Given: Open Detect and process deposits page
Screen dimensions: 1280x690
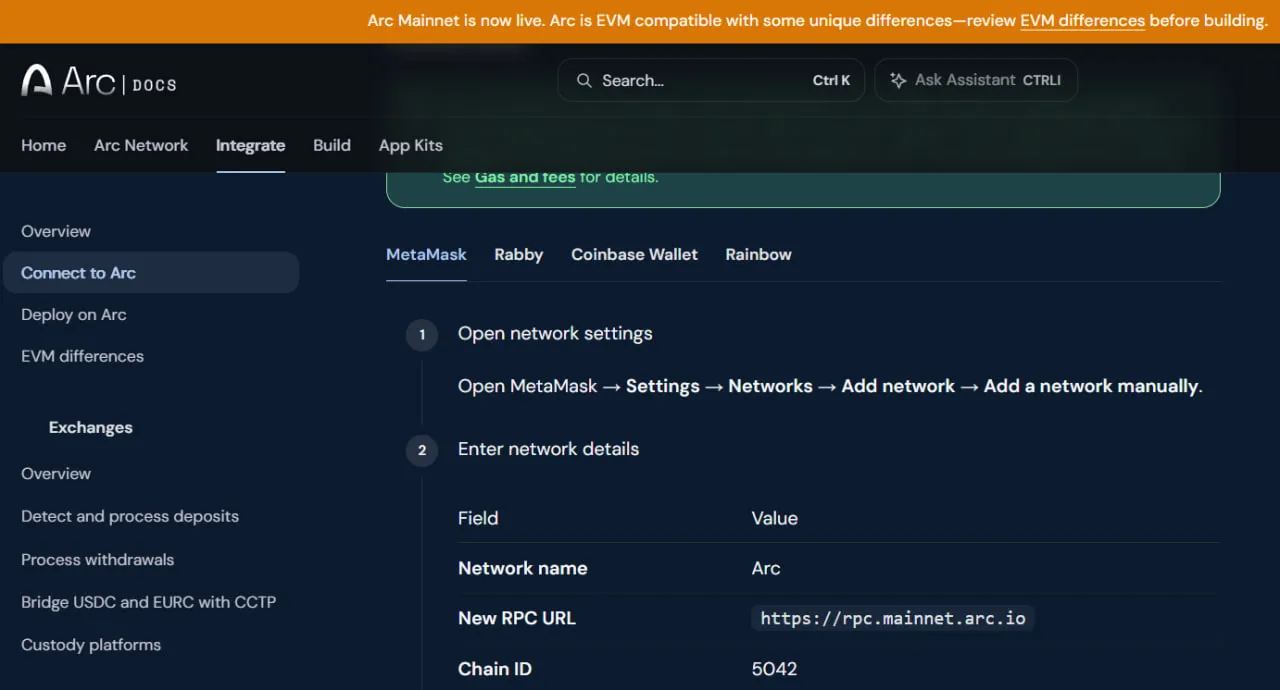Looking at the screenshot, I should (130, 516).
